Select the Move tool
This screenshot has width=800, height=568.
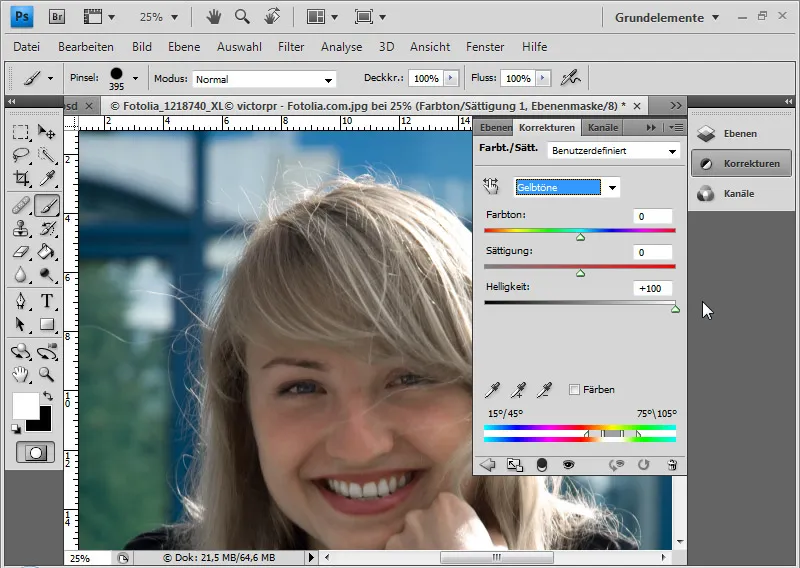pos(47,133)
